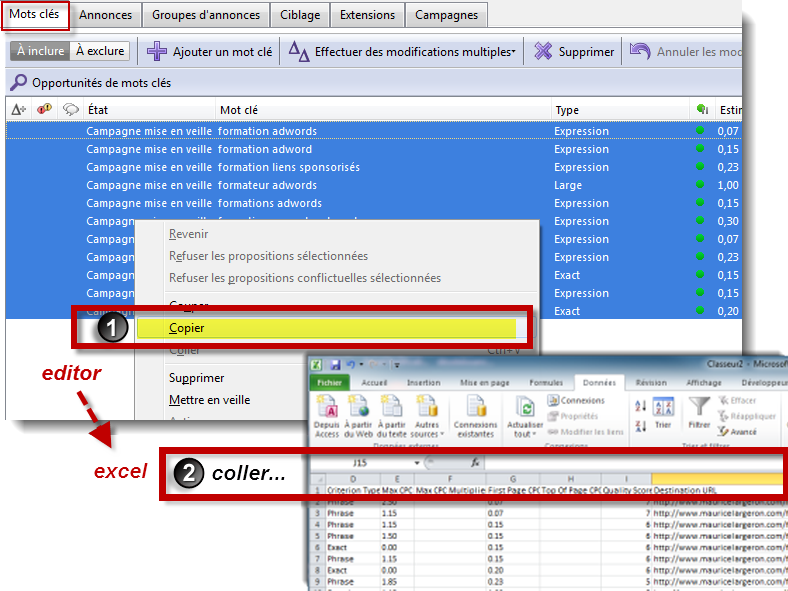
Task: Click the Effacer filter icon in Excel
Action: pyautogui.click(x=723, y=401)
